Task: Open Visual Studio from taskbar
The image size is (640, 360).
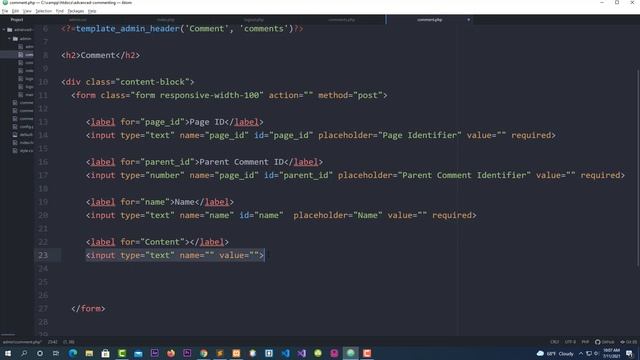Action: pos(302,353)
